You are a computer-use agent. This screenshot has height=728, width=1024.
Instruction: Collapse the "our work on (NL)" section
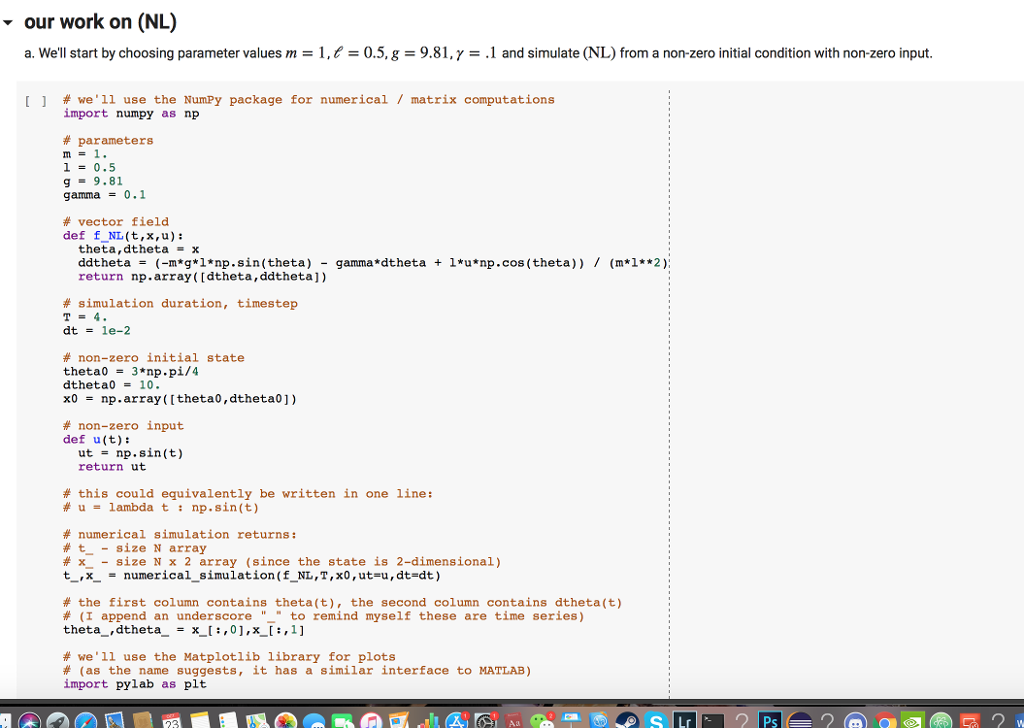click(10, 21)
